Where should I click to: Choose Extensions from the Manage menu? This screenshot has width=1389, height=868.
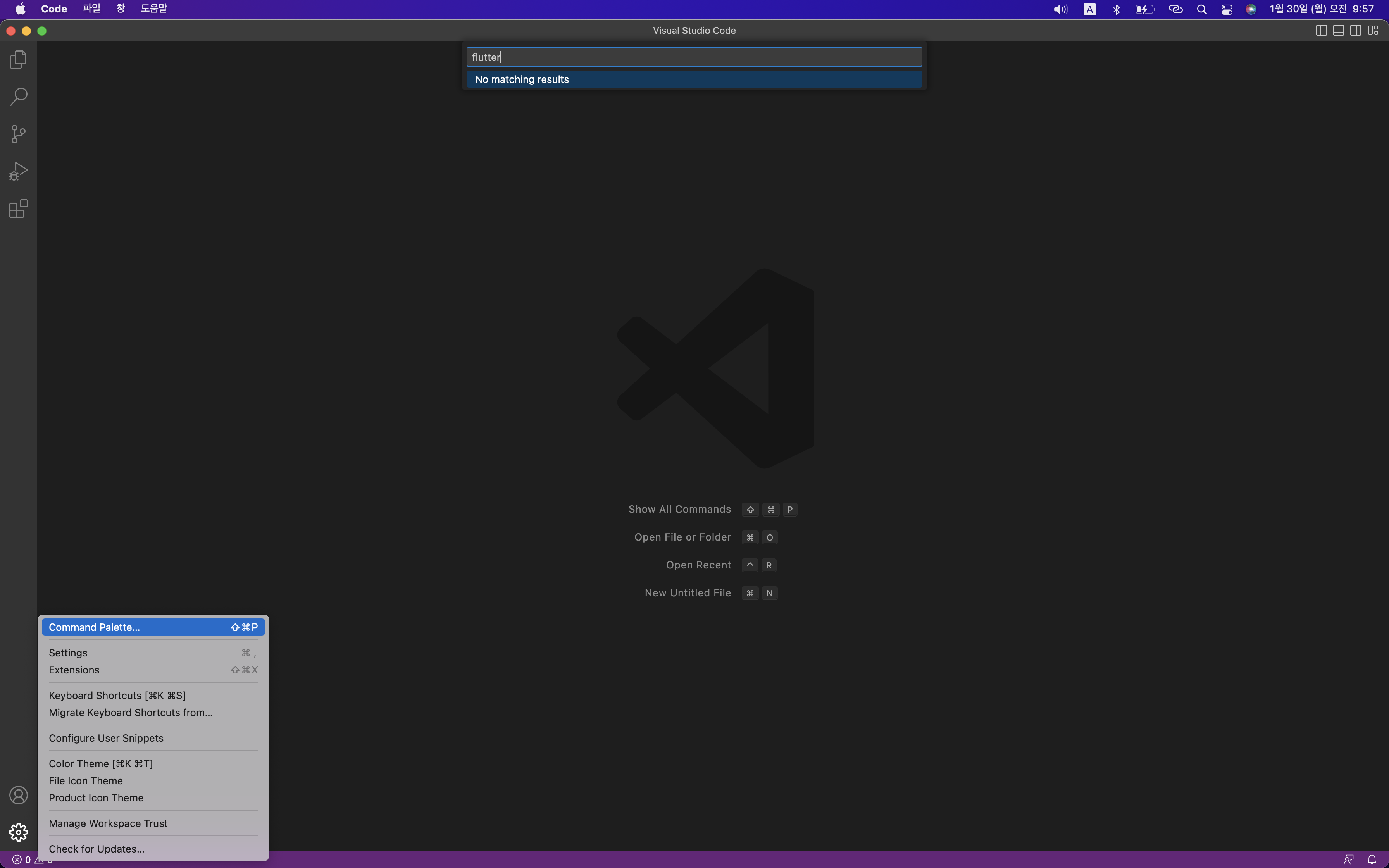pos(153,670)
